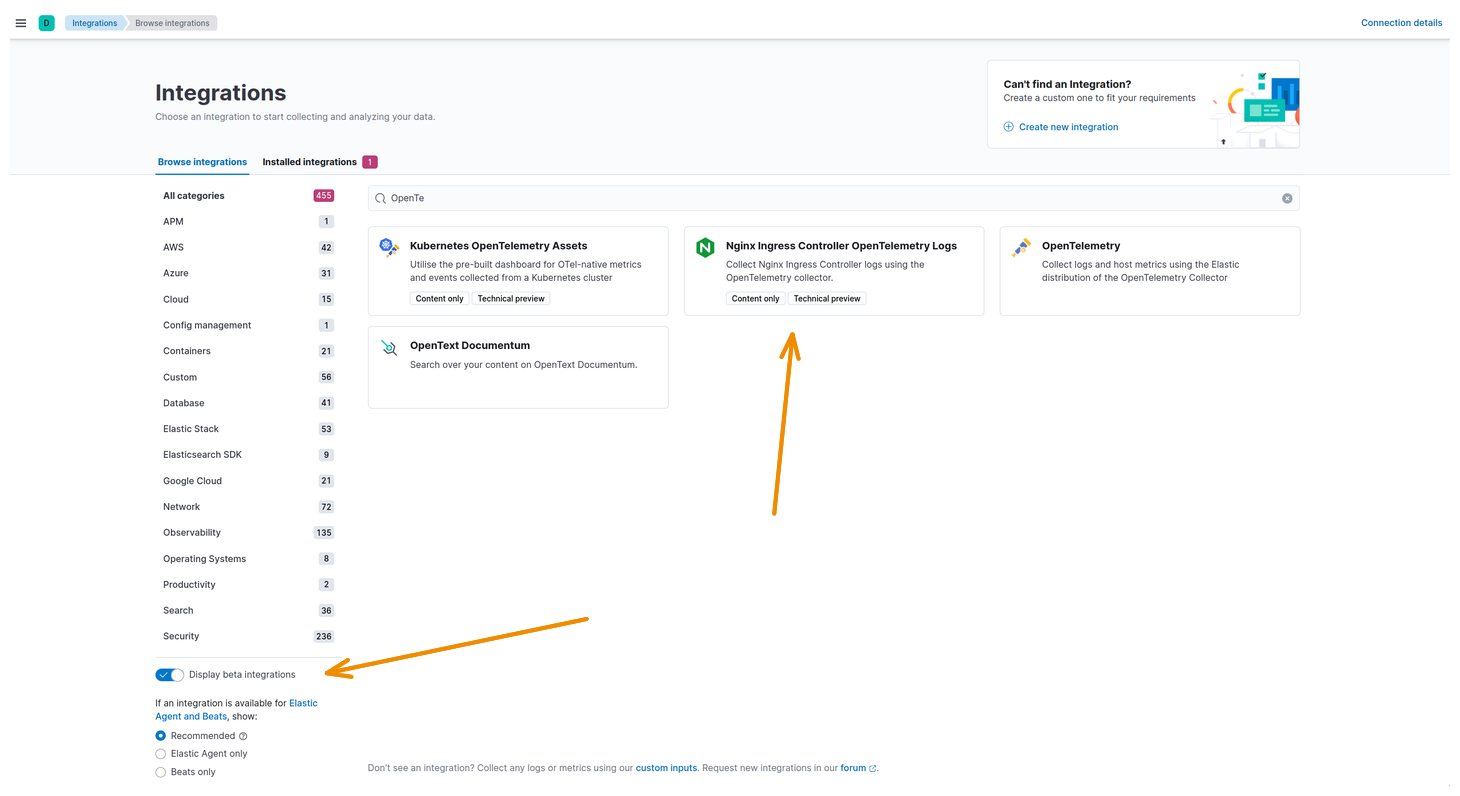Switch to Browse integrations tab
Image resolution: width=1460 pixels, height=796 pixels.
click(202, 162)
